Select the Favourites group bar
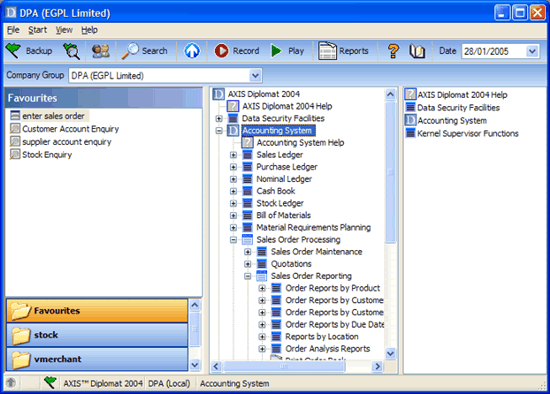The width and height of the screenshot is (550, 394). (x=97, y=311)
